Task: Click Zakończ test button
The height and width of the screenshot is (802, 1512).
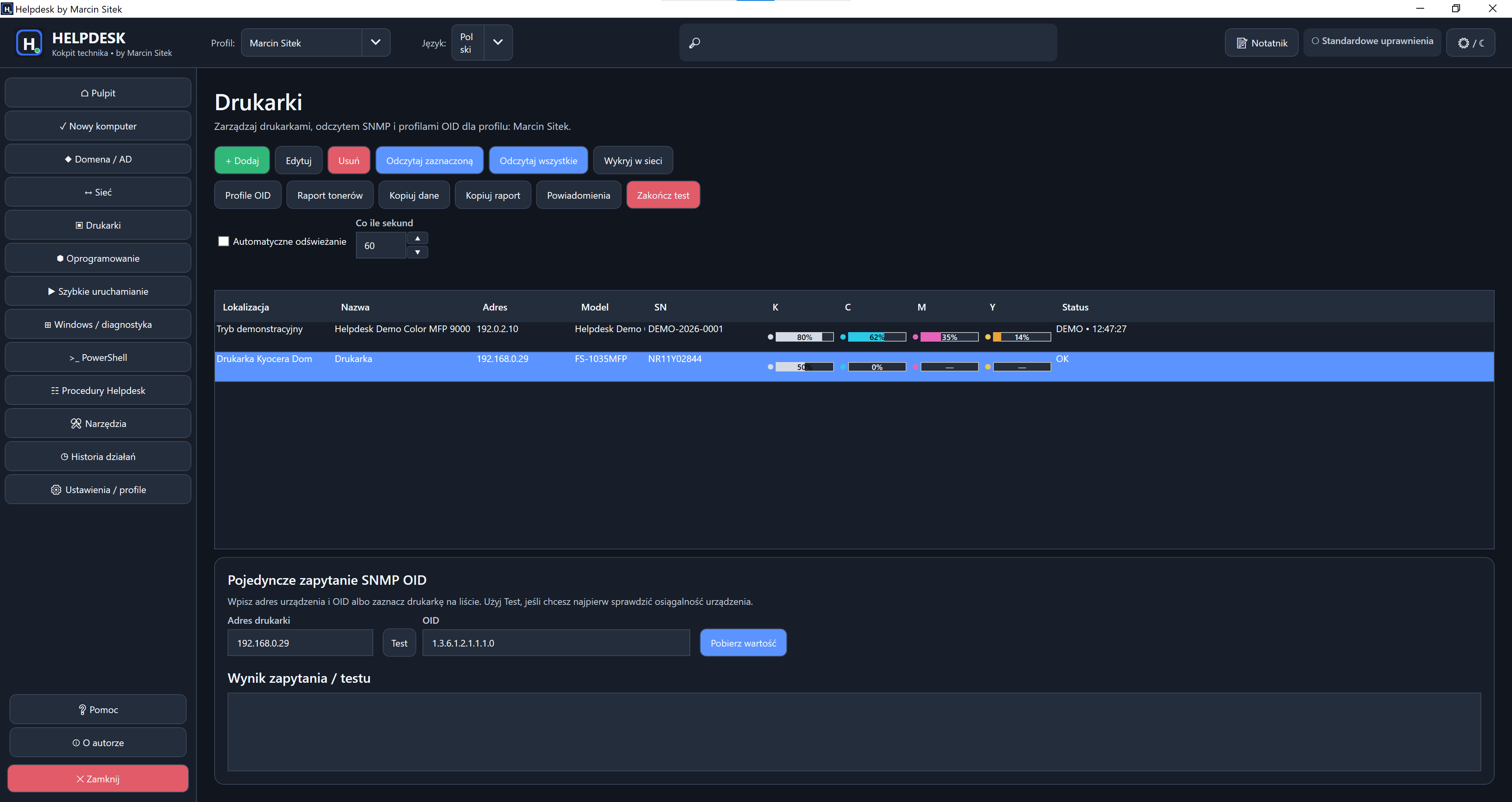Action: click(x=663, y=195)
